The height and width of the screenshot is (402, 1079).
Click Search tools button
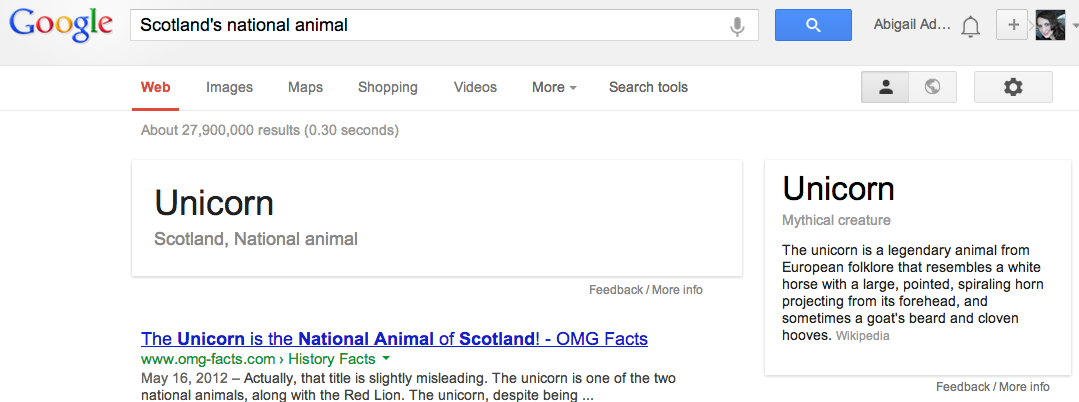tap(648, 87)
